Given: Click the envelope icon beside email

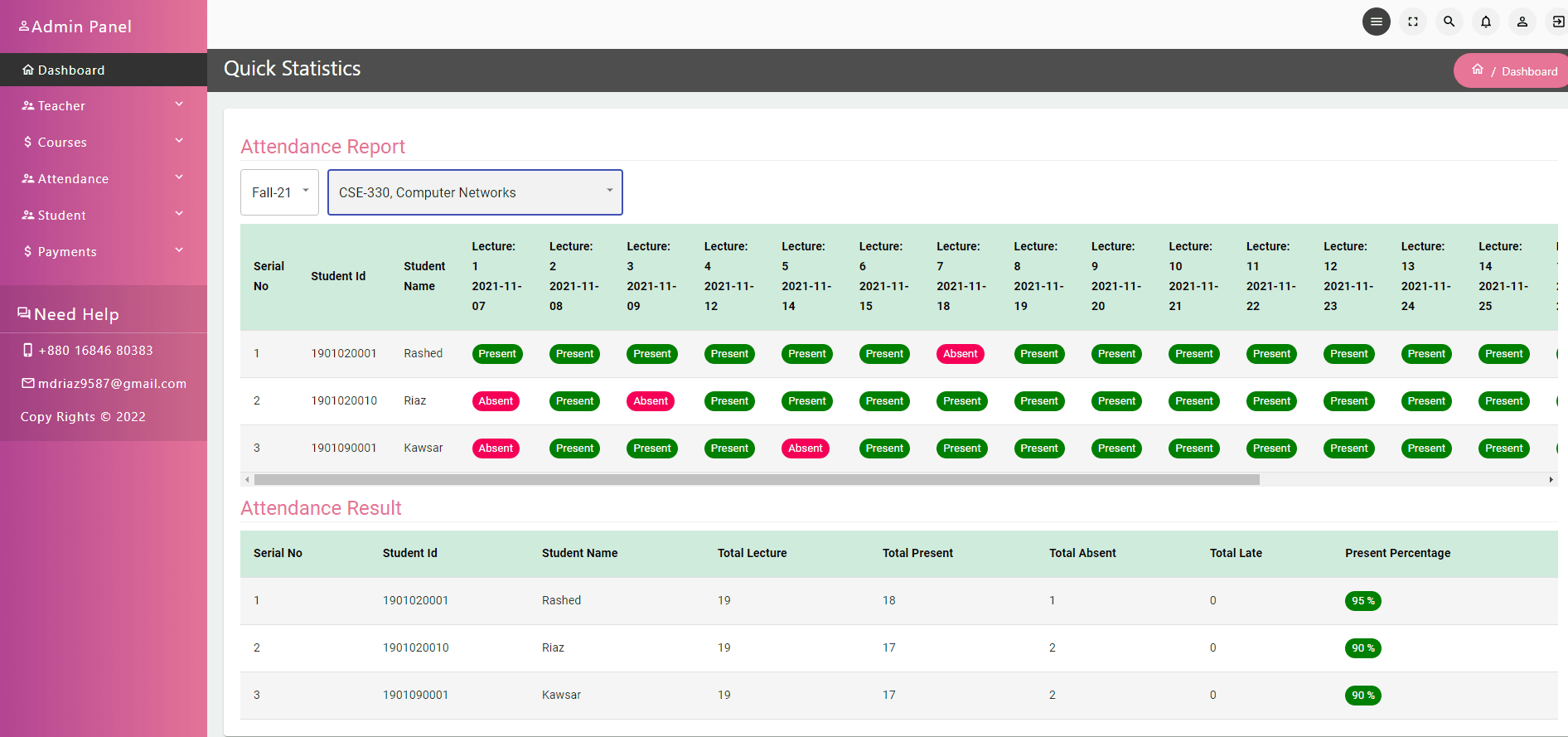Looking at the screenshot, I should pos(28,383).
